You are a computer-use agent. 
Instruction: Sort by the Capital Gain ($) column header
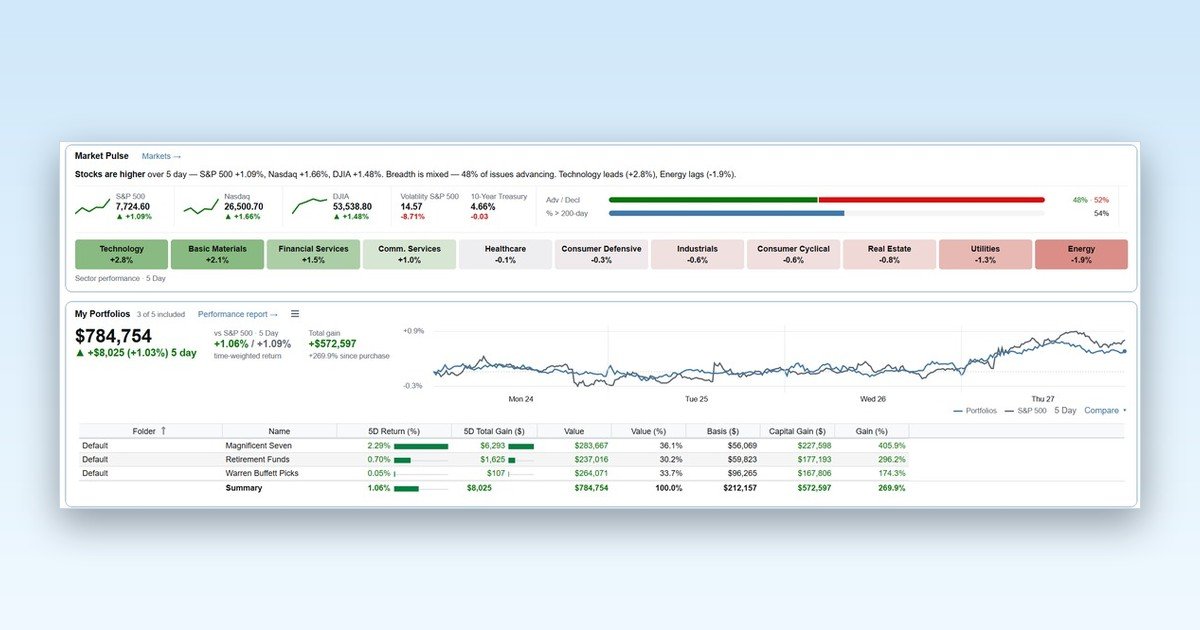[x=797, y=431]
